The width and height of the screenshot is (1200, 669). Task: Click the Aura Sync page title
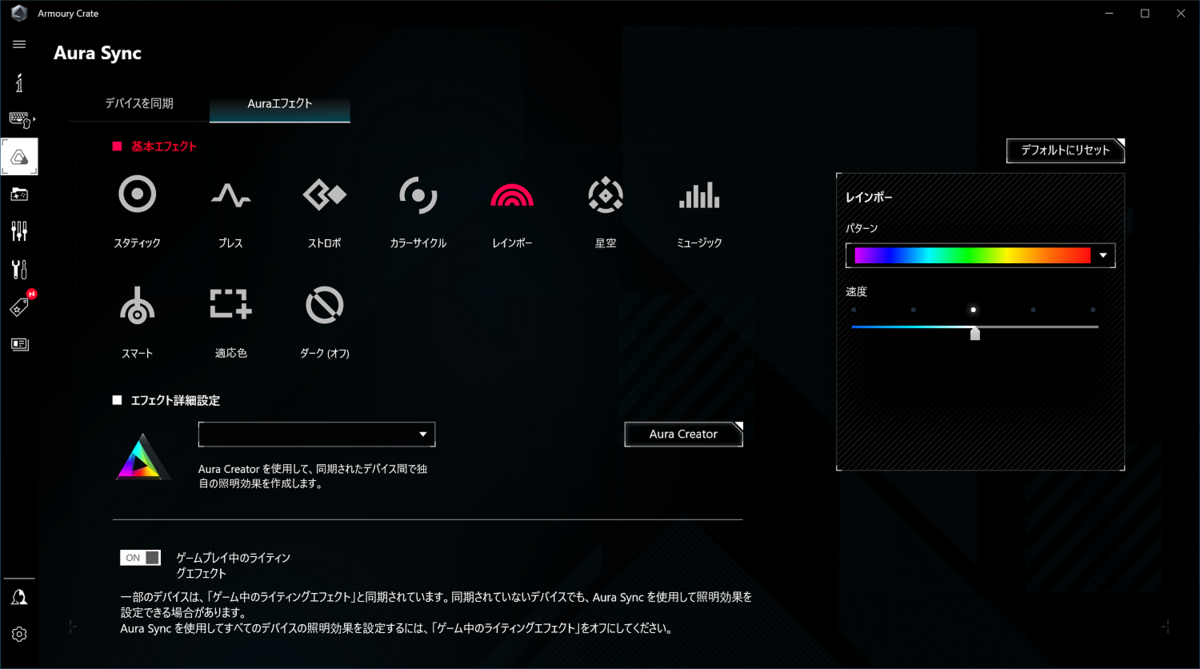pyautogui.click(x=97, y=53)
